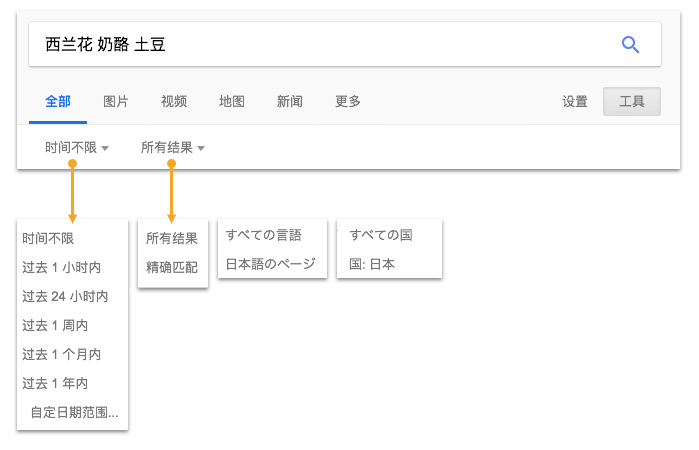Expand the 所有结果 dropdown
This screenshot has width=699, height=450.
[173, 148]
